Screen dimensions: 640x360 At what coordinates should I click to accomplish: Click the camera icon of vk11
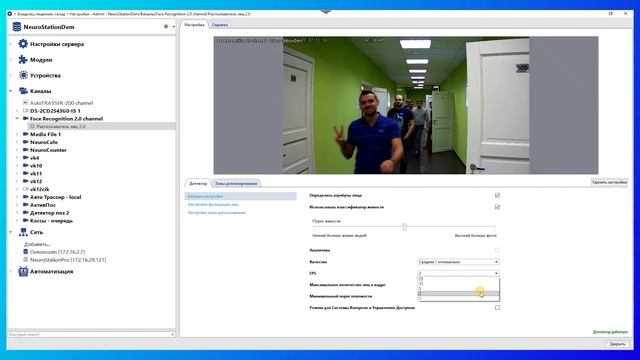[x=26, y=173]
